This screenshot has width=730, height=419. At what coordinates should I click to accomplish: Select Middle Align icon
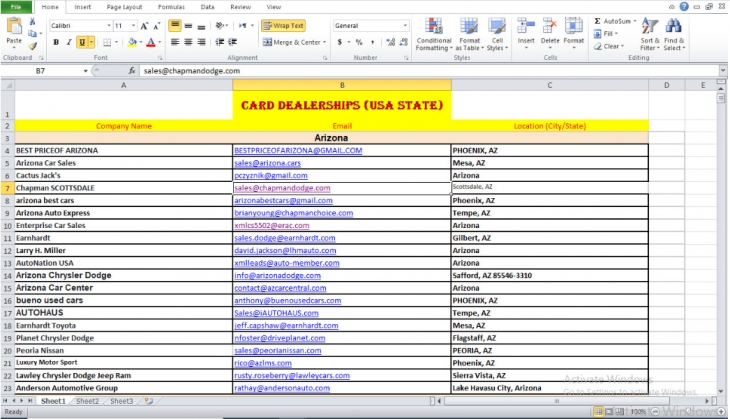point(188,26)
